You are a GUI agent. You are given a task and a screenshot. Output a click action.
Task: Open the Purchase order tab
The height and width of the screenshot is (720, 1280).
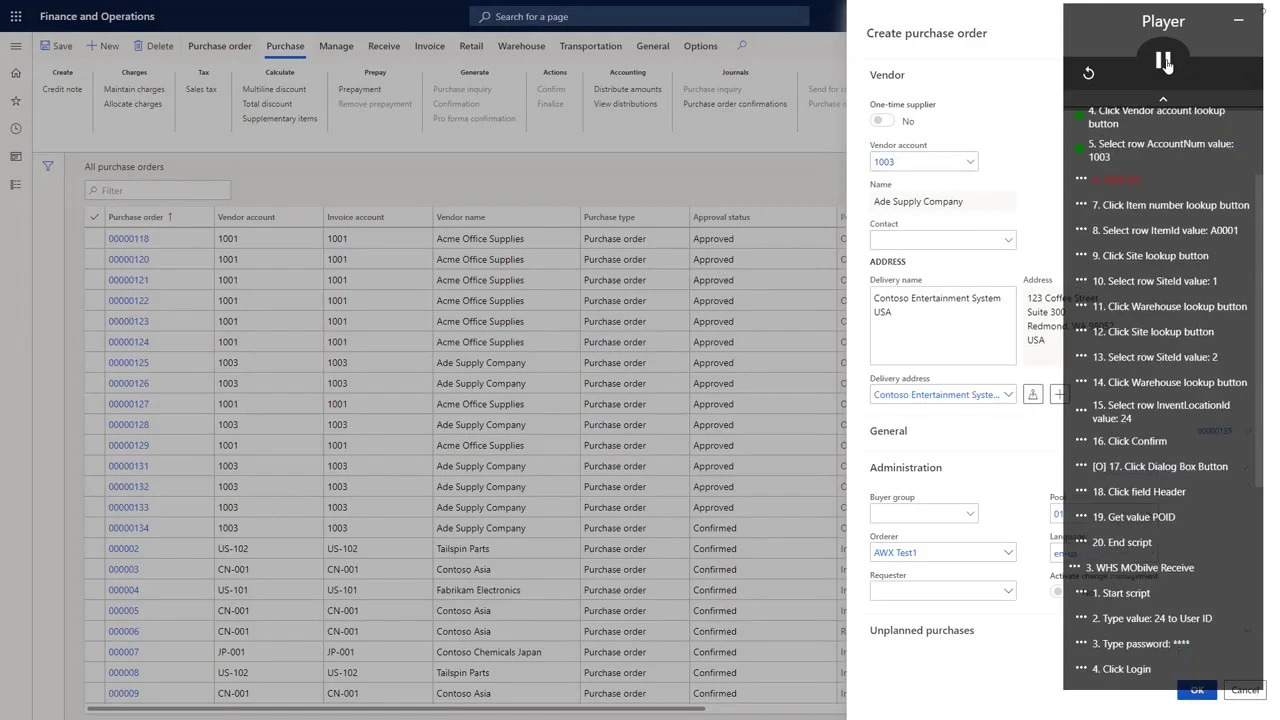point(219,46)
